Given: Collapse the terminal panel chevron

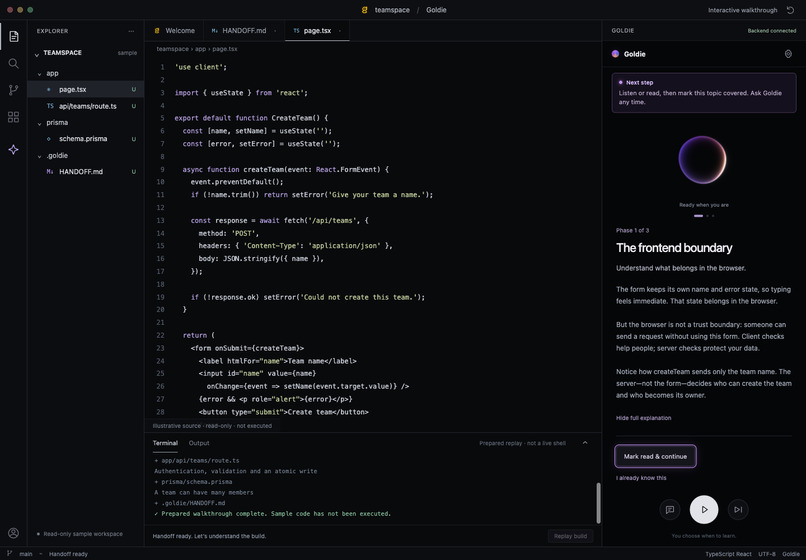Looking at the screenshot, I should point(585,443).
